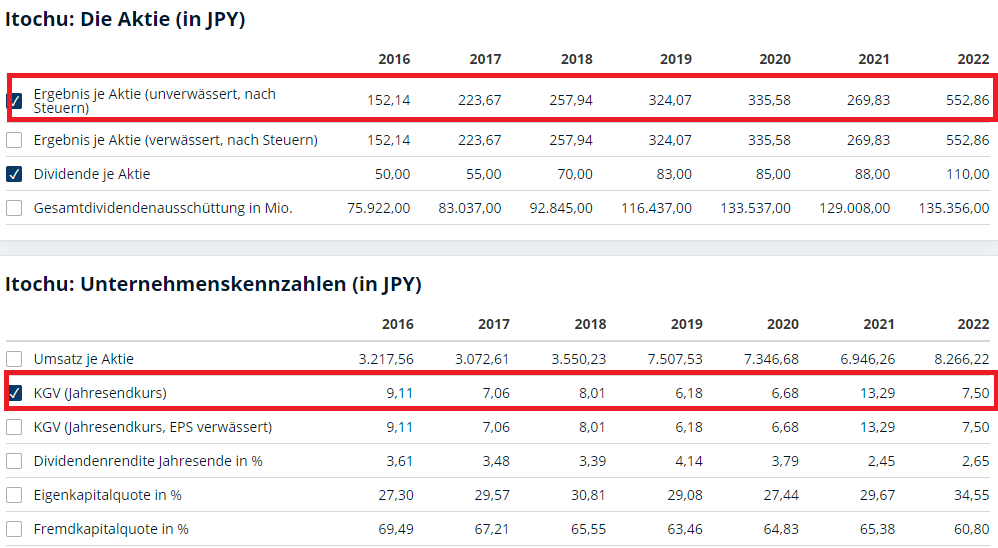Check the Umsatz je Aktie box
Viewport: 998px width, 548px height.
coord(14,359)
